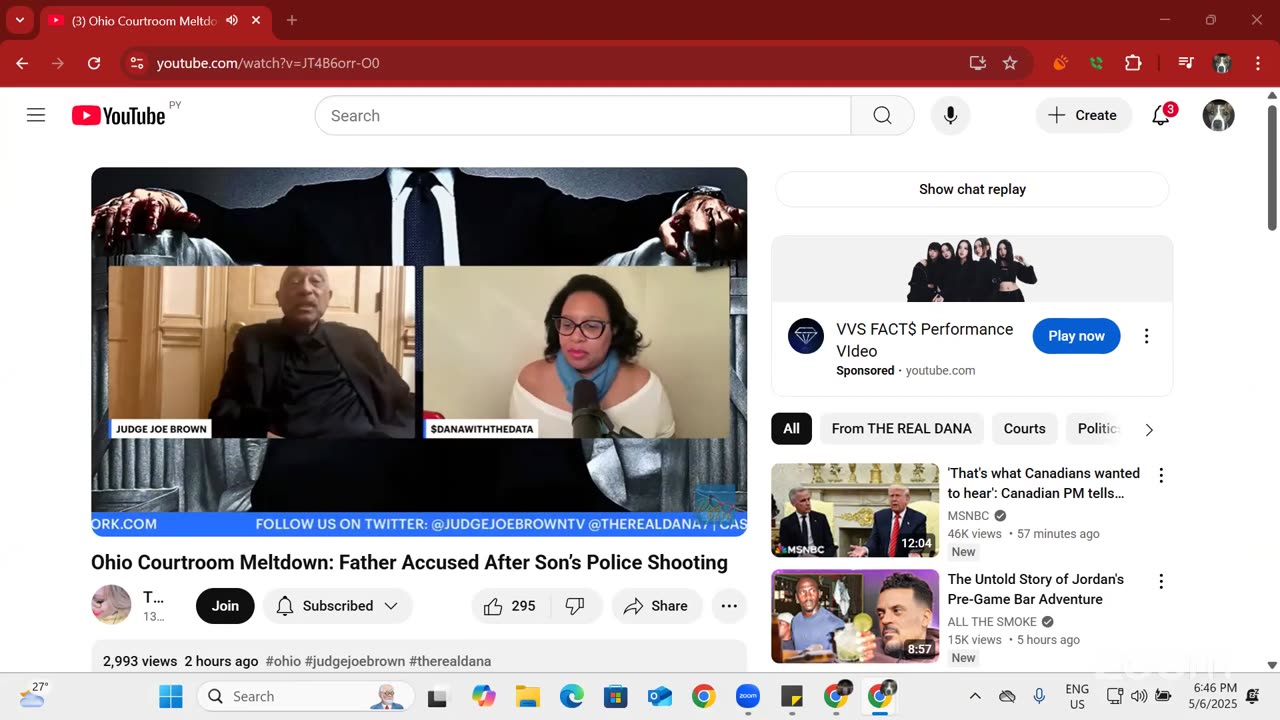Viewport: 1280px width, 720px height.
Task: Go back to previous page
Action: pyautogui.click(x=22, y=63)
